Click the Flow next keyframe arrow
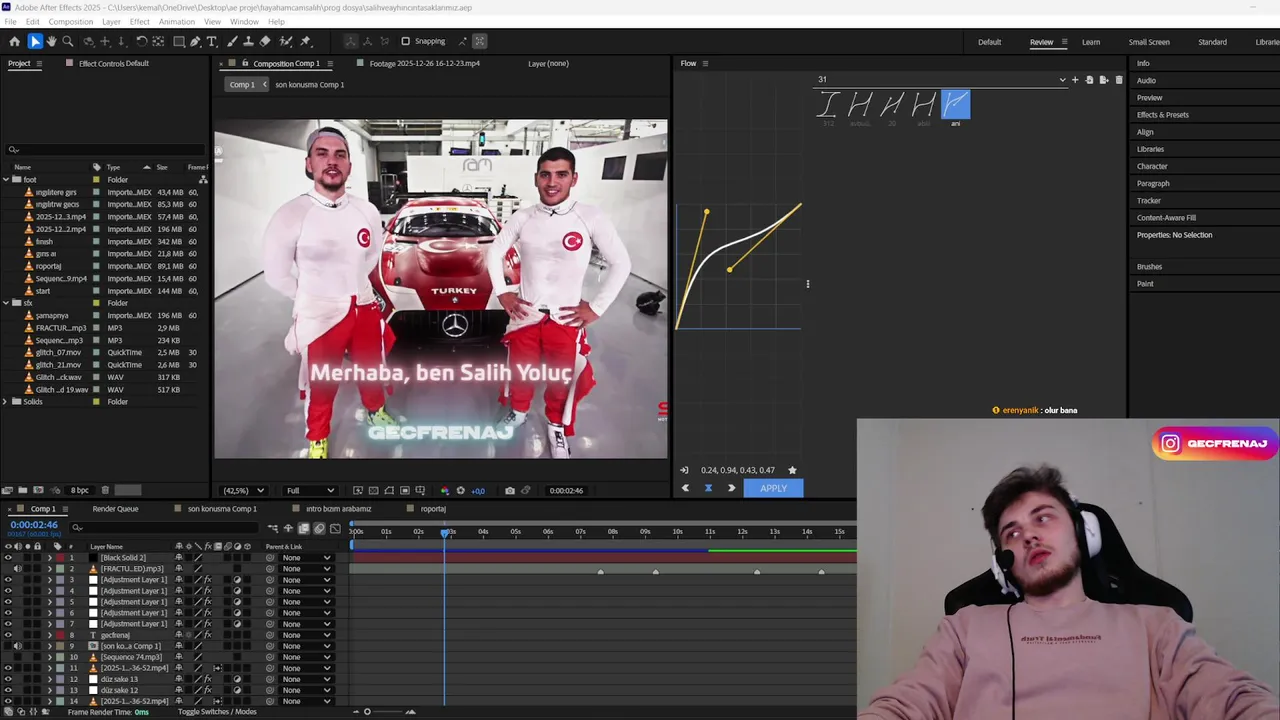The width and height of the screenshot is (1280, 720). click(x=731, y=488)
